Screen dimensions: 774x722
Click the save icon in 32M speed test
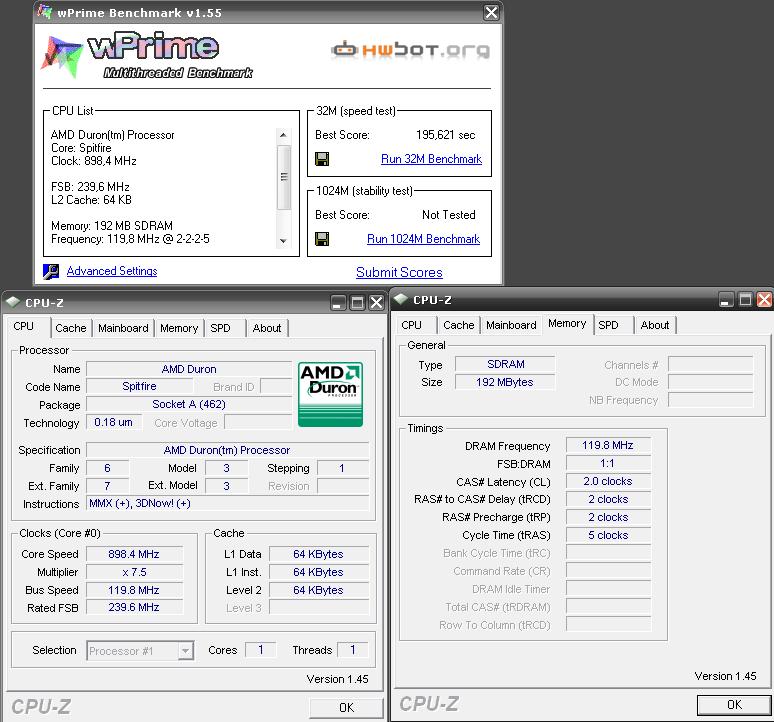pos(322,159)
